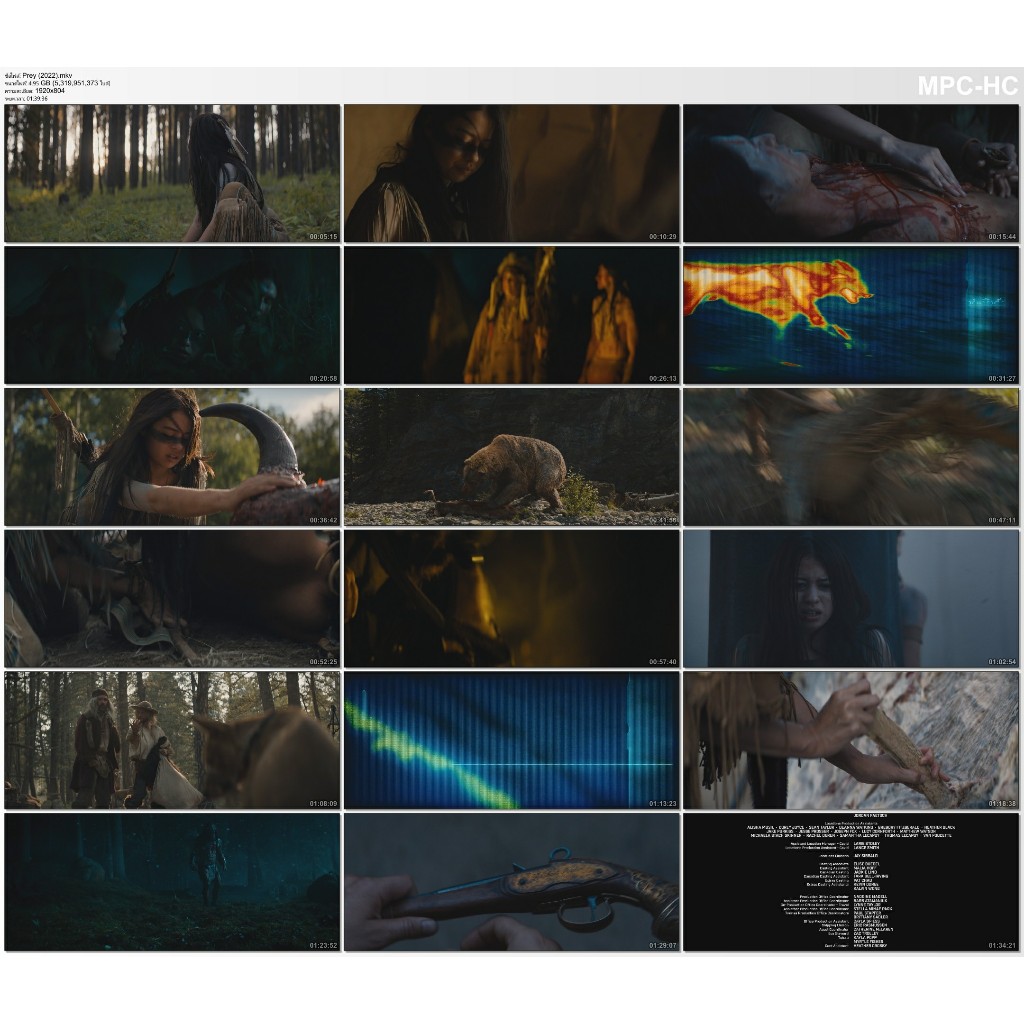The width and height of the screenshot is (1024, 1024).
Task: Open the hands carving wood thumbnail at 01:18:38
Action: coord(850,740)
